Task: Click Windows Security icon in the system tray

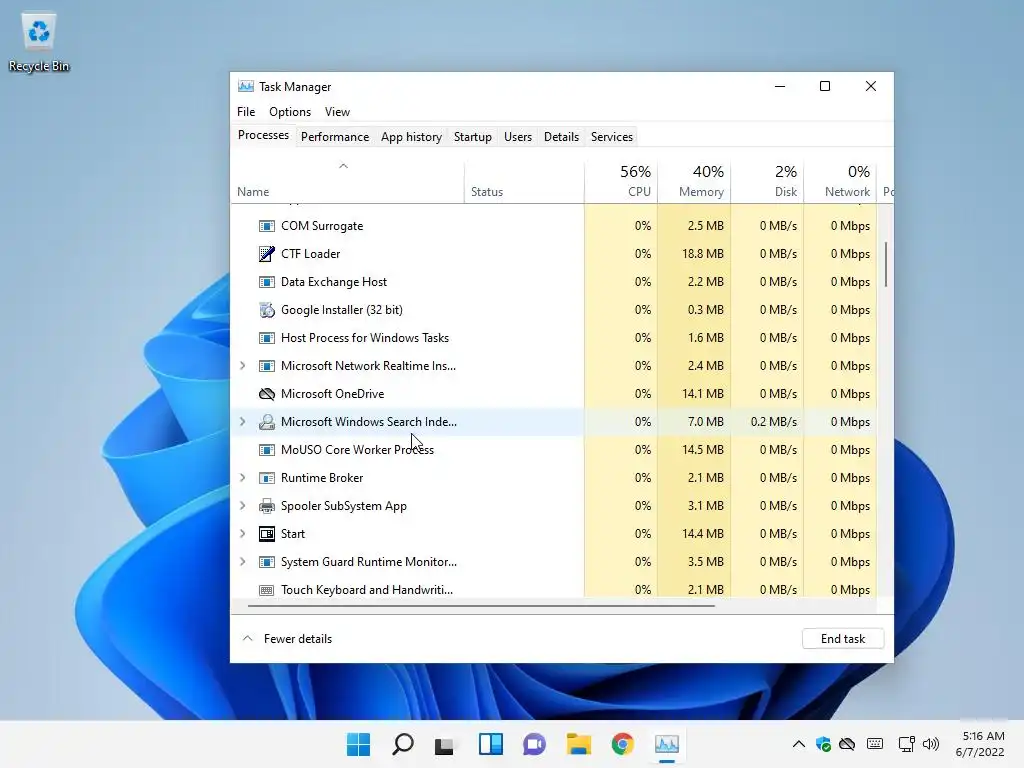Action: tap(823, 744)
